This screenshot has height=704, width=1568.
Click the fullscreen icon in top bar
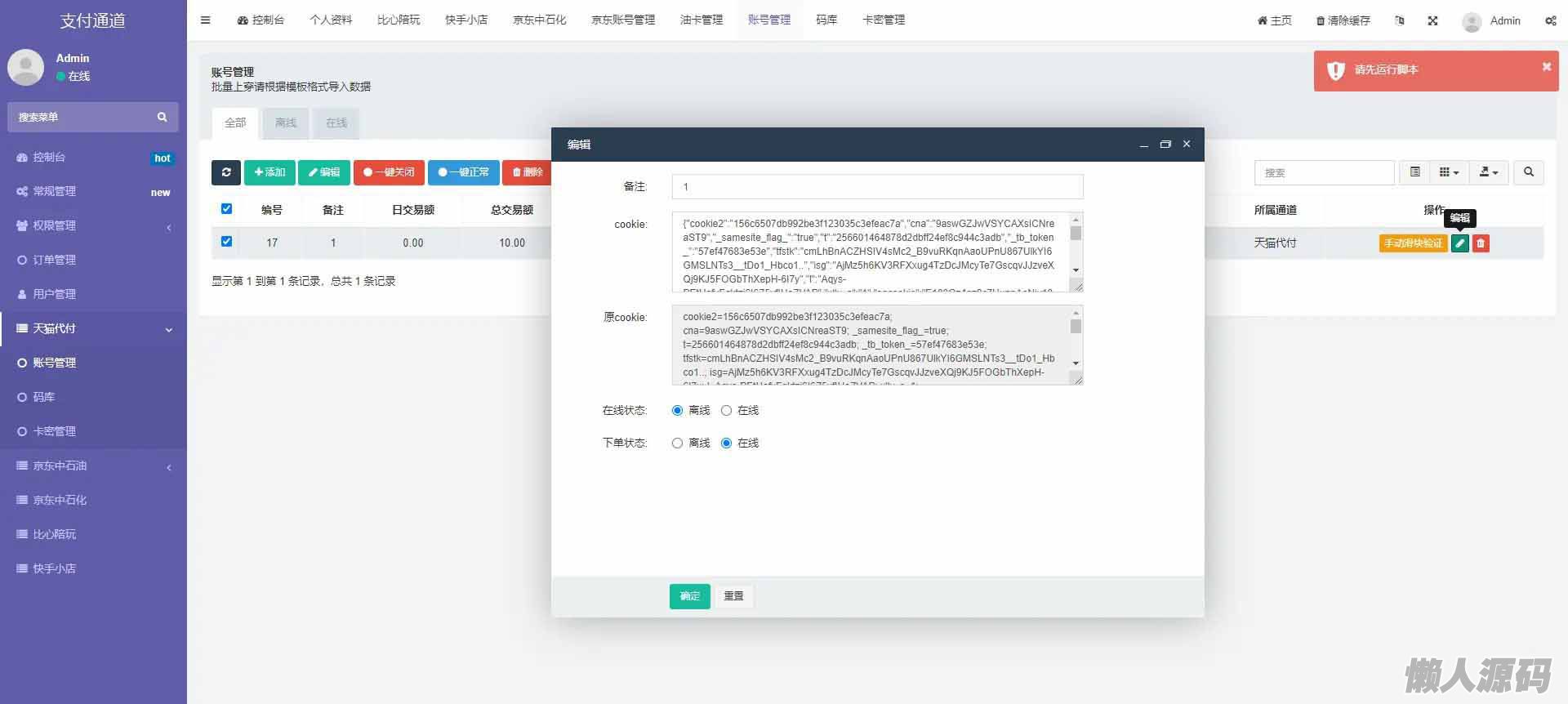1432,20
